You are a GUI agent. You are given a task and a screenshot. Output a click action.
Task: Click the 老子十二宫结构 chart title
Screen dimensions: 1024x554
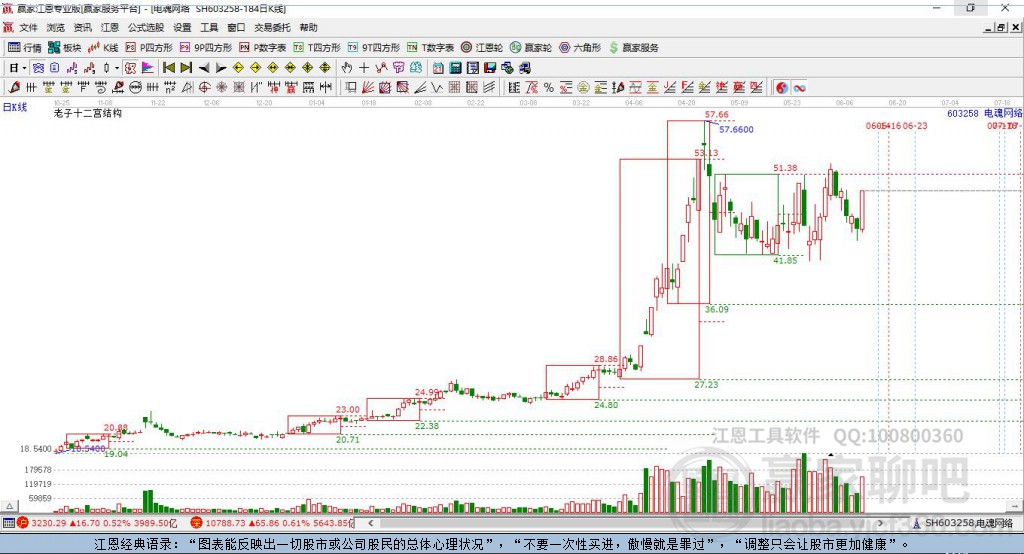88,113
